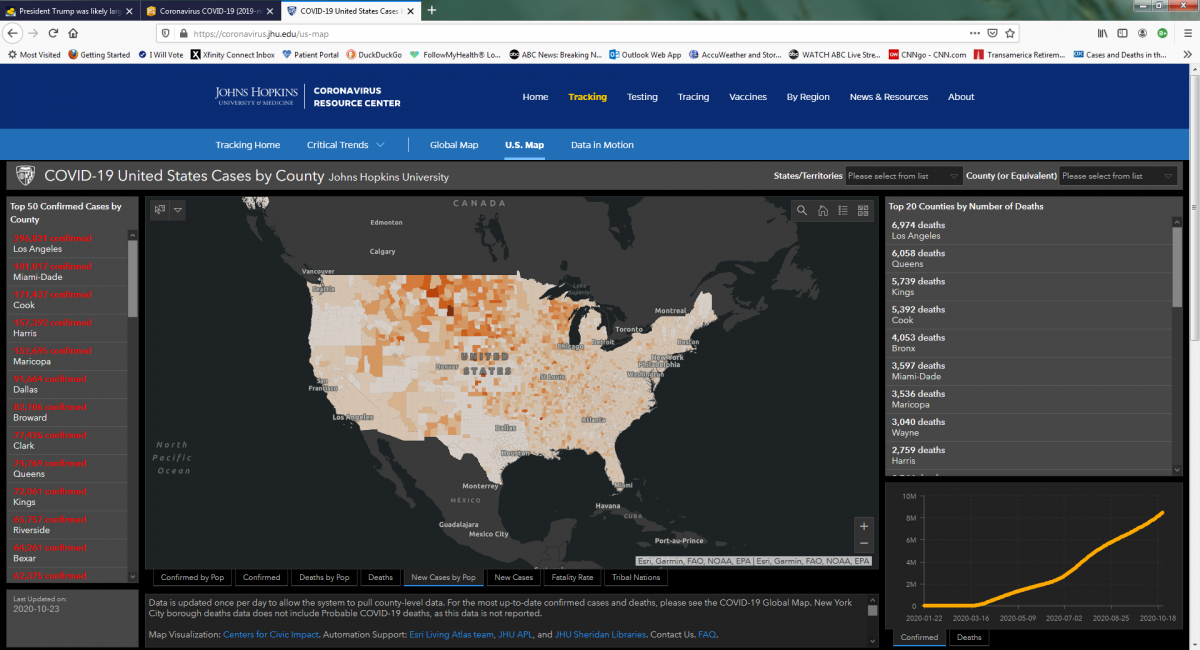Open the basemap gallery grid icon
This screenshot has height=650, width=1200.
click(x=863, y=210)
